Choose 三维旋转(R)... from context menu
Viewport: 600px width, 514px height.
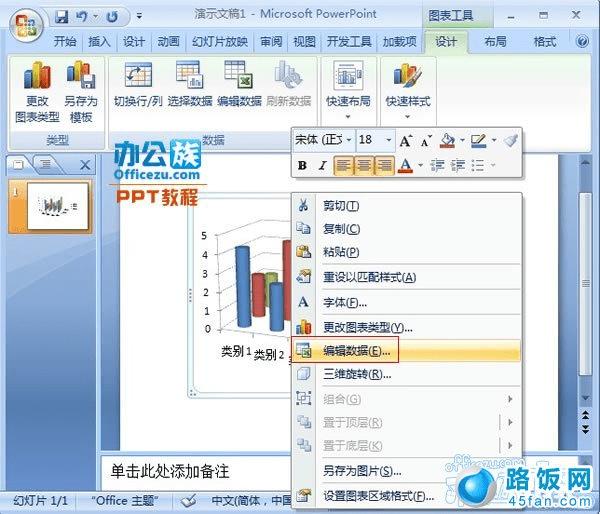(x=406, y=374)
